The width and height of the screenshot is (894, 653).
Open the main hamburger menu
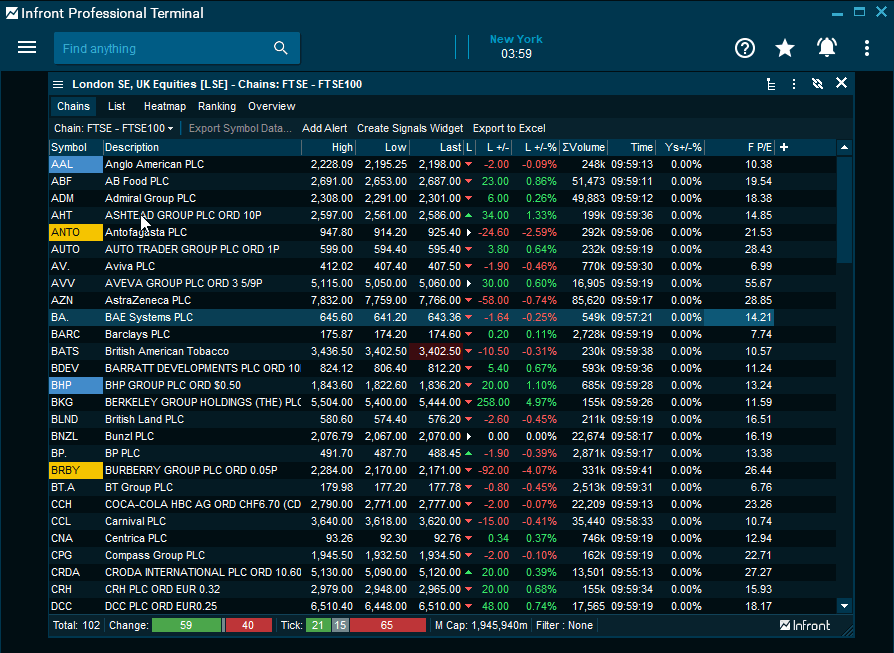27,48
